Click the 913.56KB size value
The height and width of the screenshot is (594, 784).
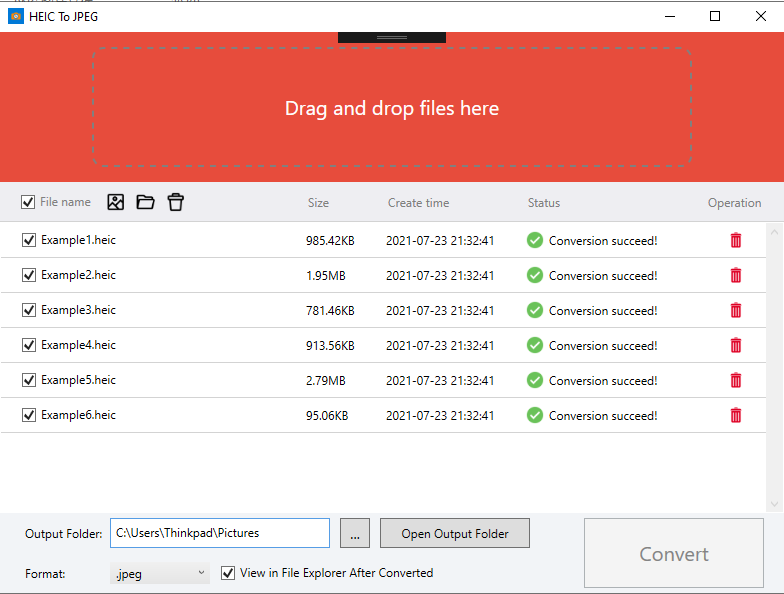point(330,346)
